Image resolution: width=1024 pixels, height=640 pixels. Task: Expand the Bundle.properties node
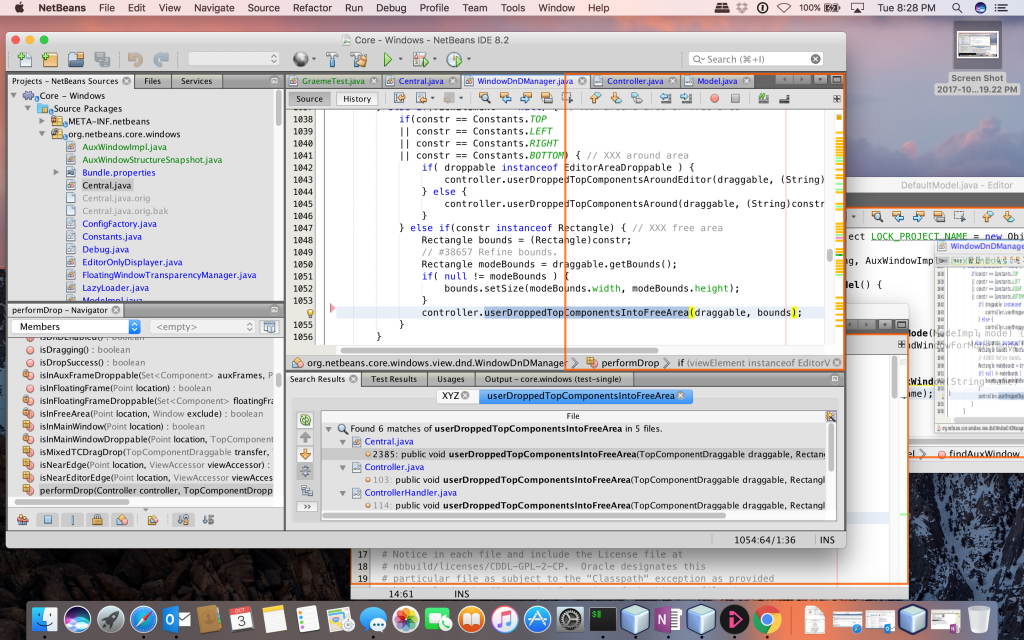pos(56,172)
